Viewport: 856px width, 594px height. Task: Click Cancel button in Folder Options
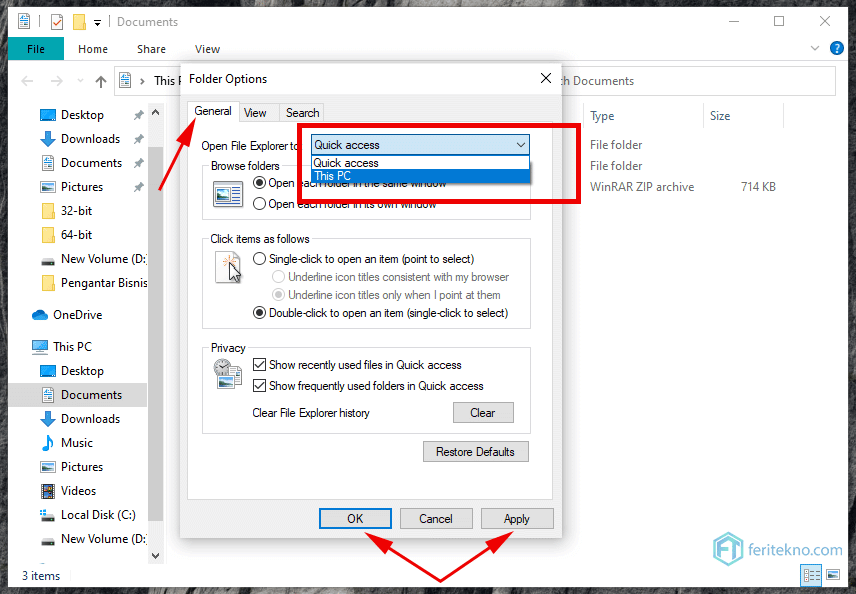tap(436, 519)
